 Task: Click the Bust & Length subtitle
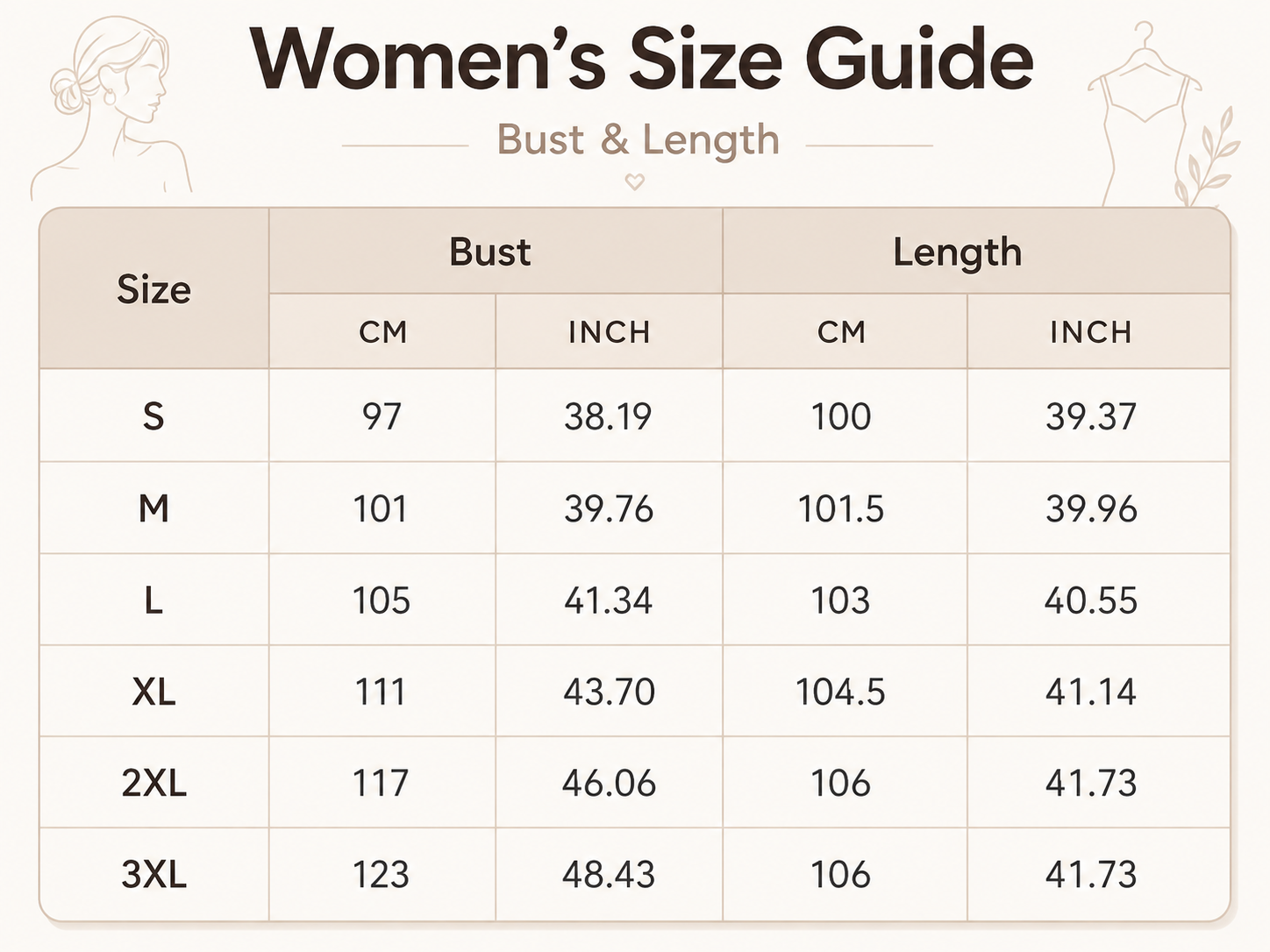[x=639, y=140]
